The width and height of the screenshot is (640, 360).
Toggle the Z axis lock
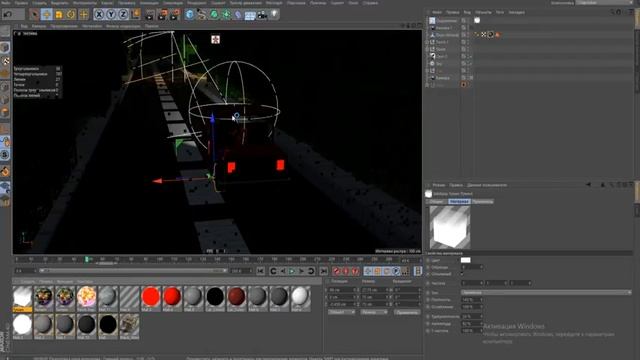coord(123,15)
